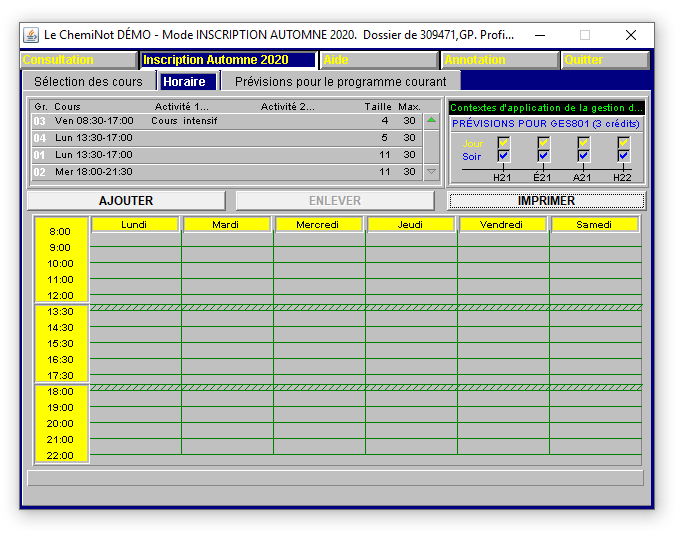The height and width of the screenshot is (545, 680).
Task: Click the PRÉVISIONS POUR GES801 label
Action: [546, 124]
